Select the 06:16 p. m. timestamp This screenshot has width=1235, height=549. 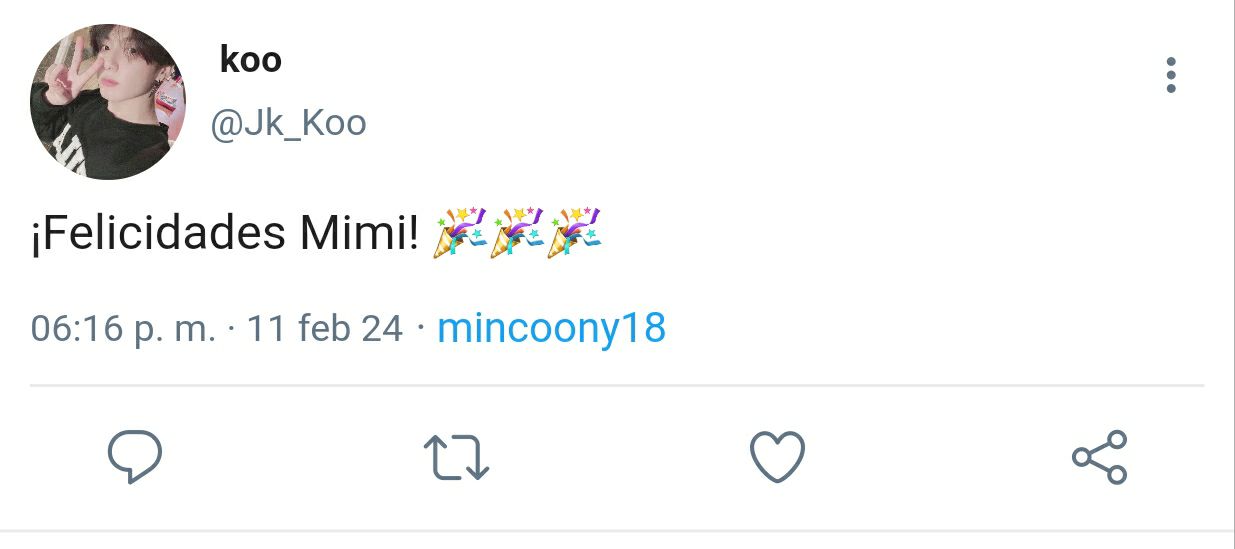click(x=123, y=328)
